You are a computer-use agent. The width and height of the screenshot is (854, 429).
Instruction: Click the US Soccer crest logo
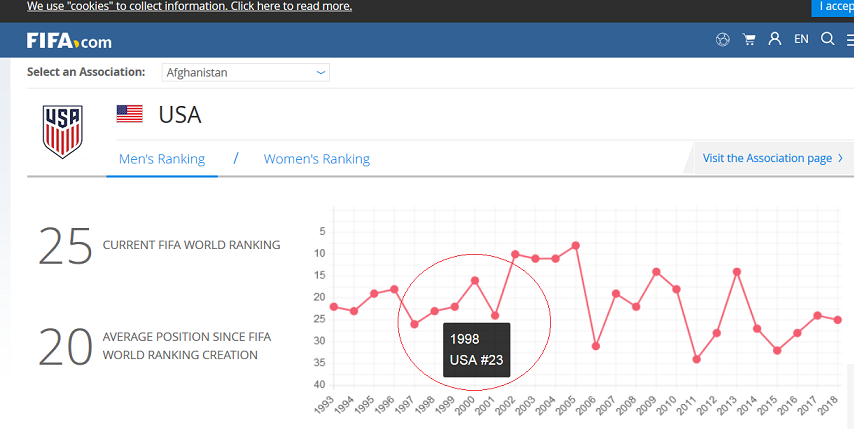click(62, 131)
